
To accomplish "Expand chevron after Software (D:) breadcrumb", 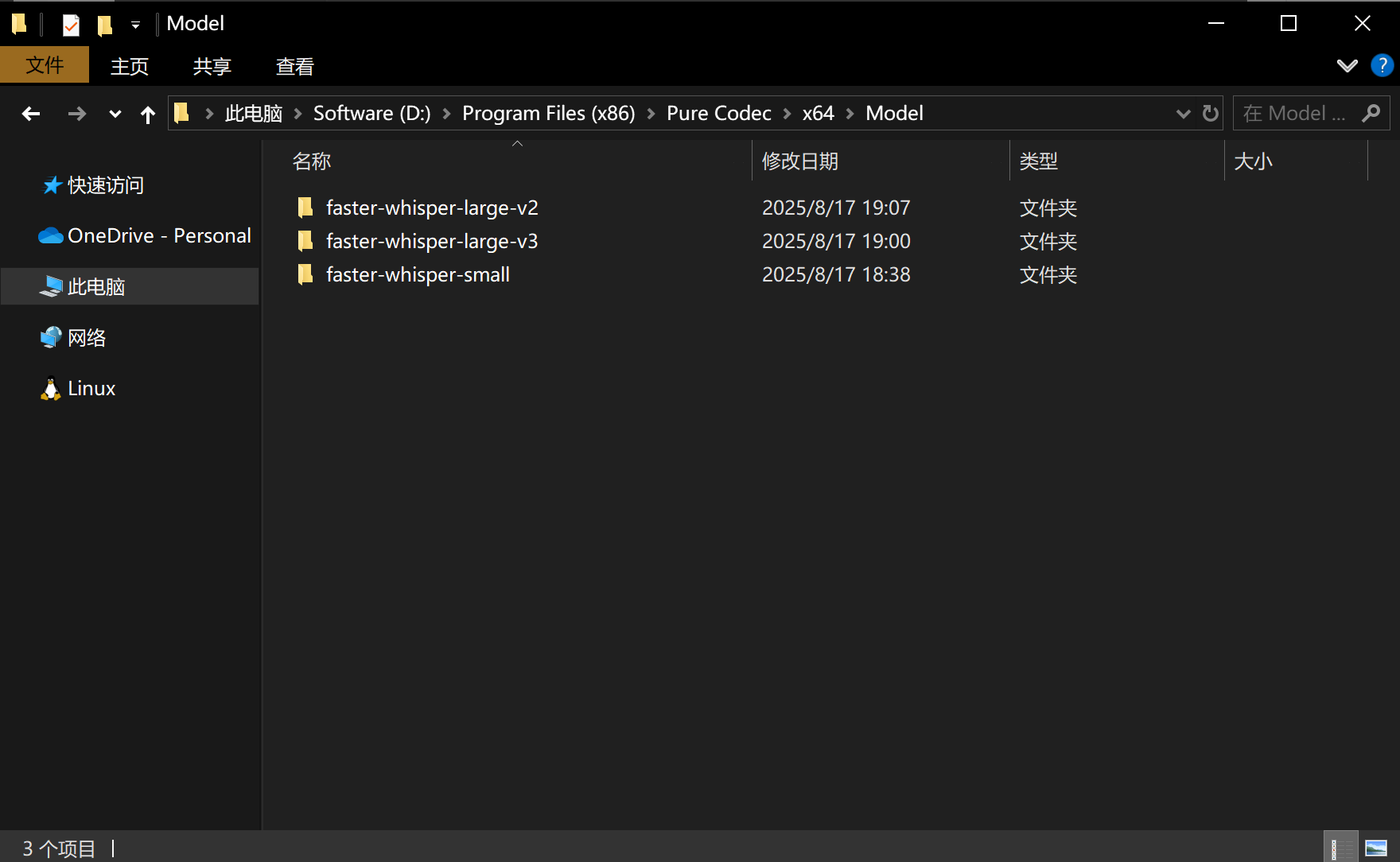I will click(446, 114).
